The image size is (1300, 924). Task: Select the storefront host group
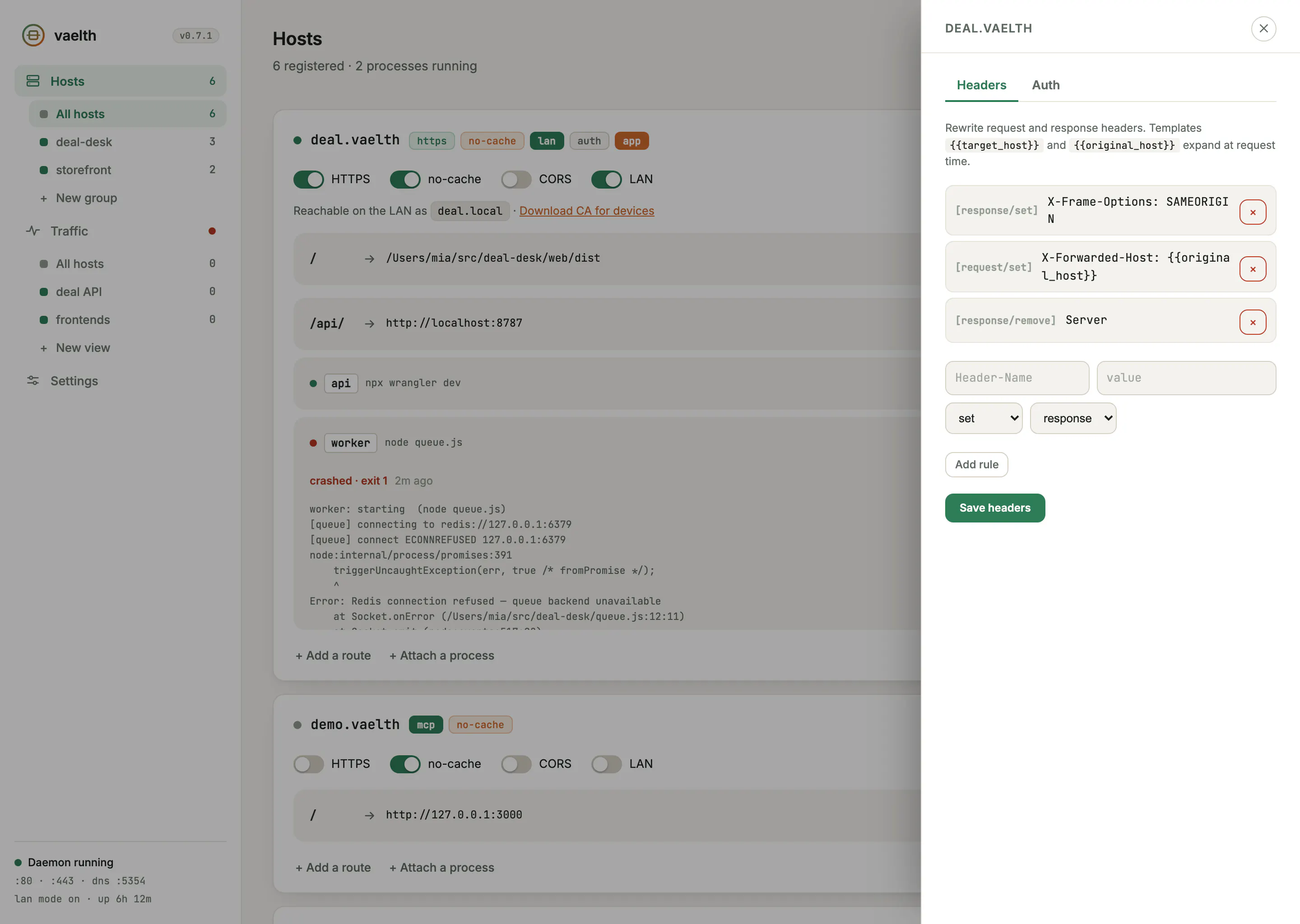point(127,170)
